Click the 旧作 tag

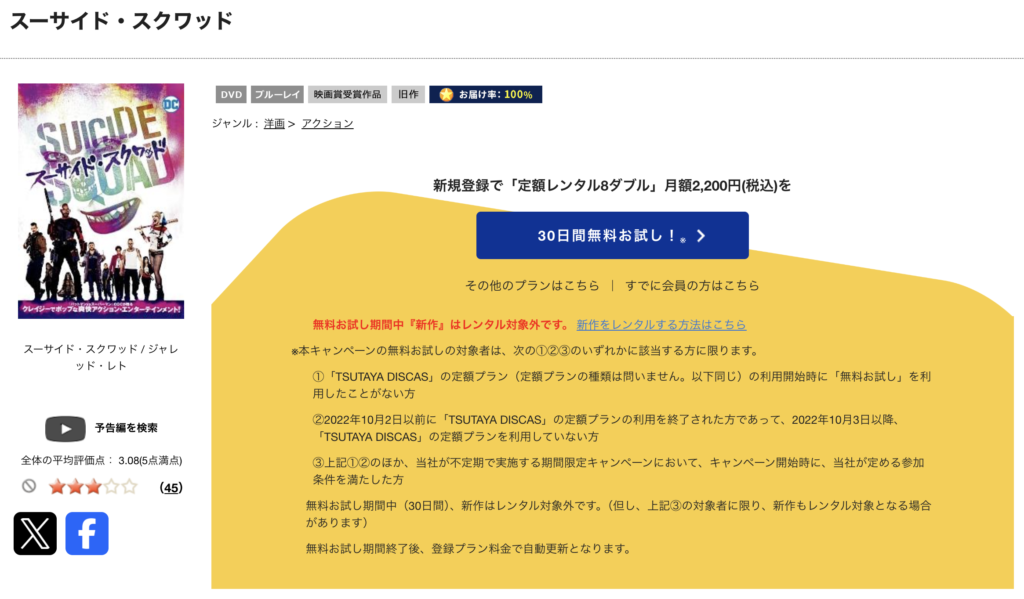coord(408,95)
